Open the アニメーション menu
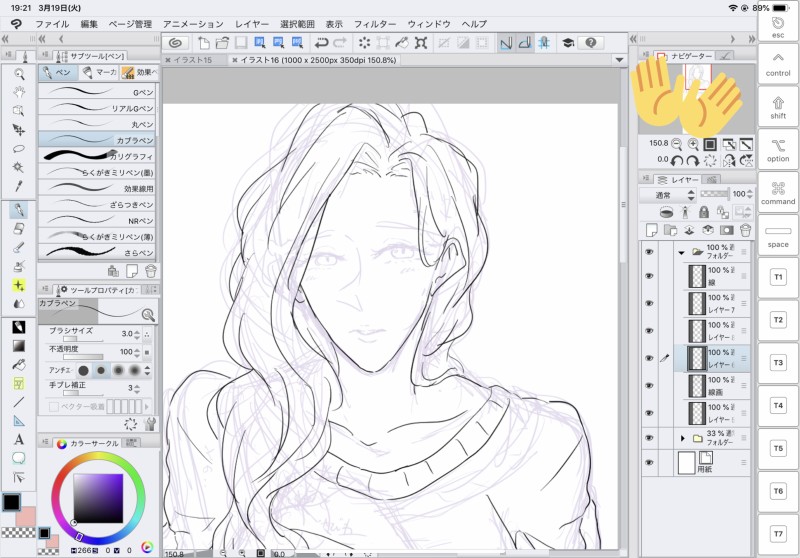Viewport: 800px width, 558px height. (193, 24)
